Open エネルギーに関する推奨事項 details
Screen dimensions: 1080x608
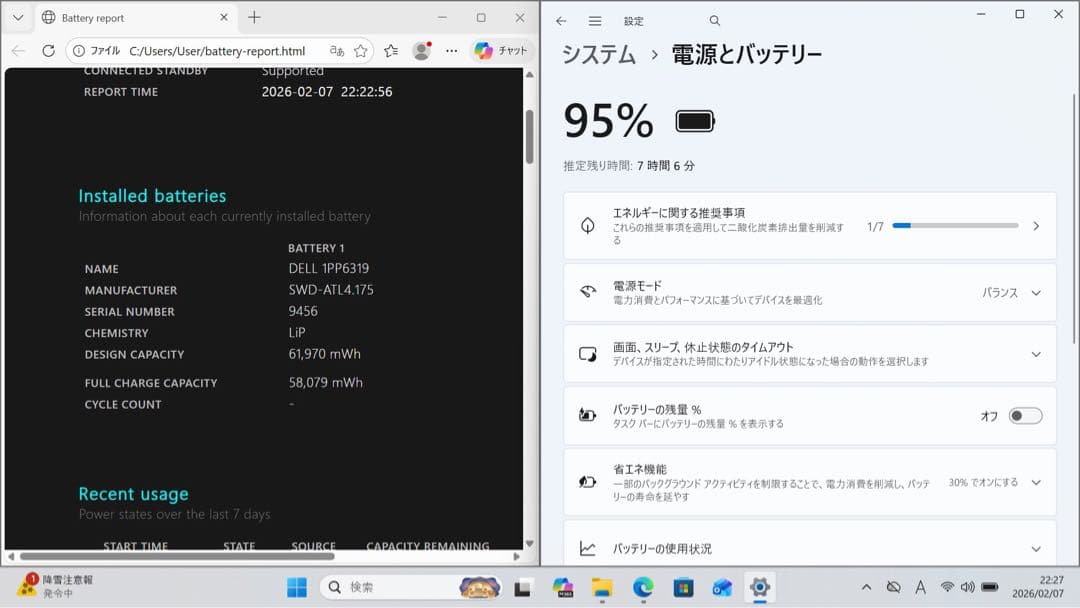(1036, 225)
